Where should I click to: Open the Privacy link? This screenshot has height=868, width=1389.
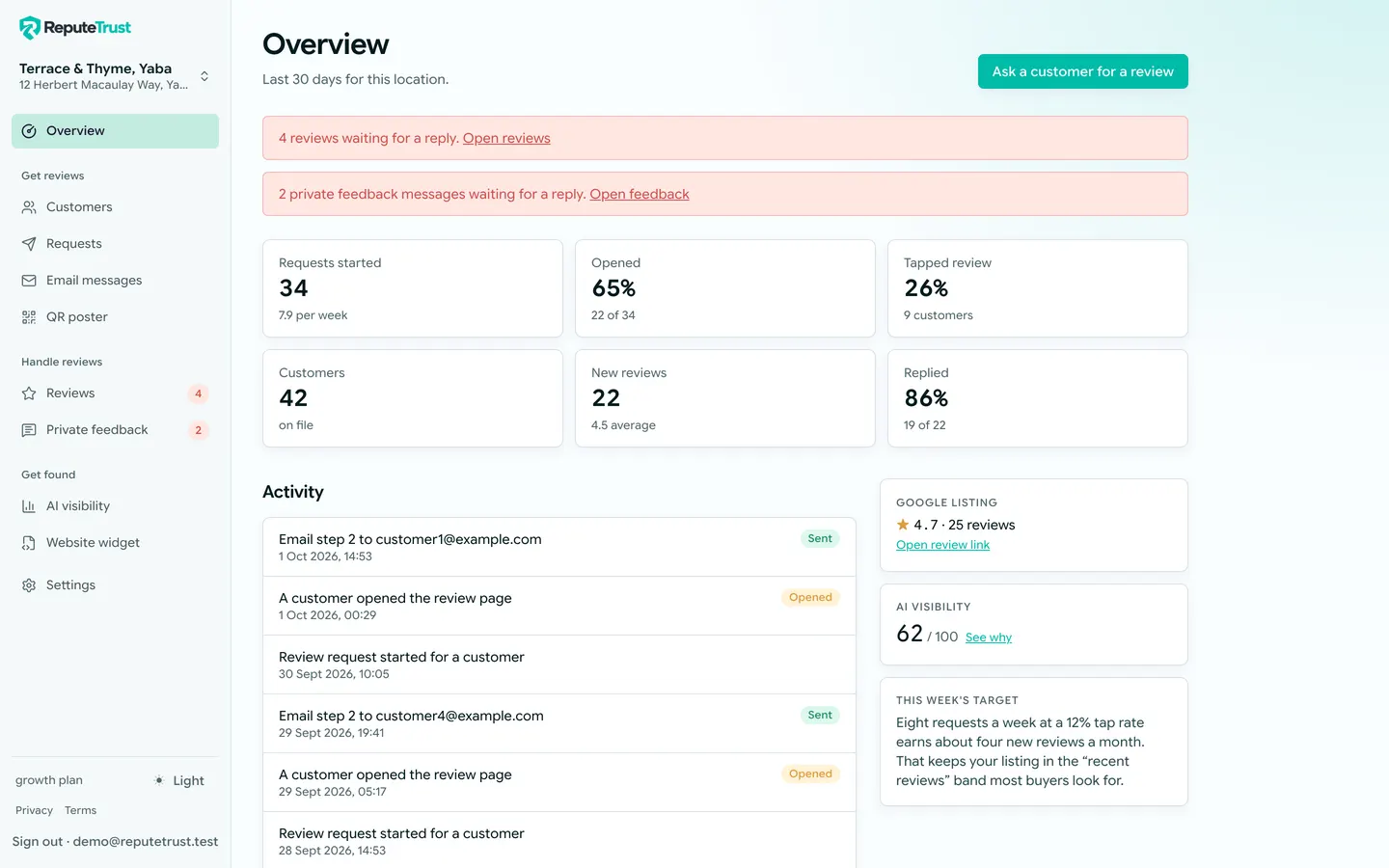tap(34, 810)
